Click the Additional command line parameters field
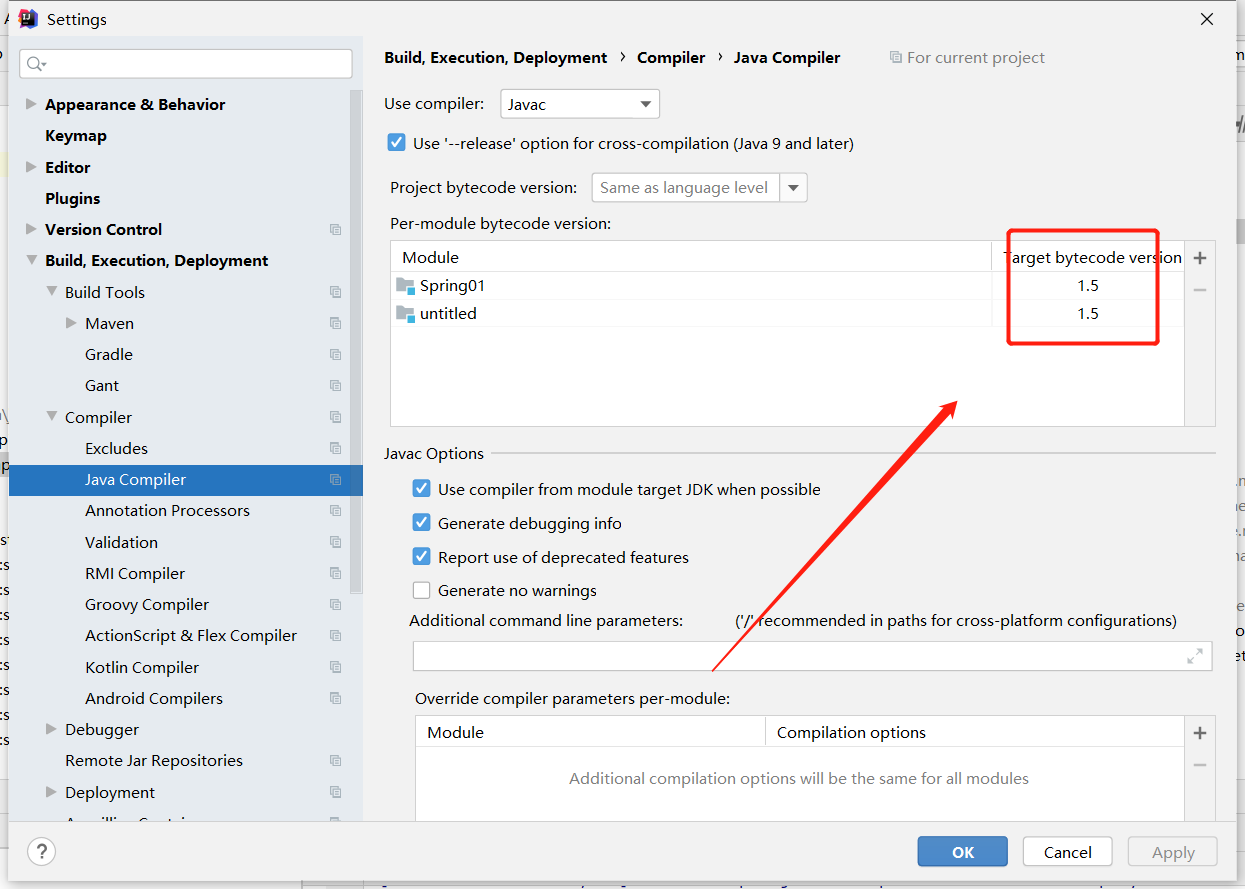 812,656
